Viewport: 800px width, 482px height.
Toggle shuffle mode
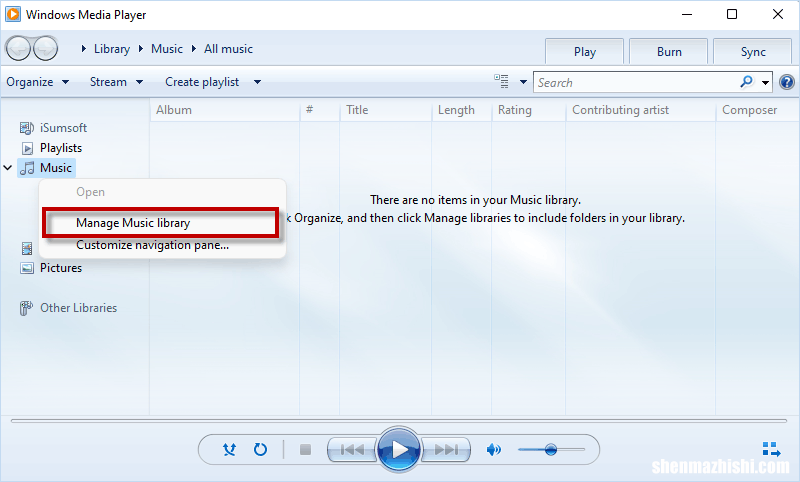(230, 449)
